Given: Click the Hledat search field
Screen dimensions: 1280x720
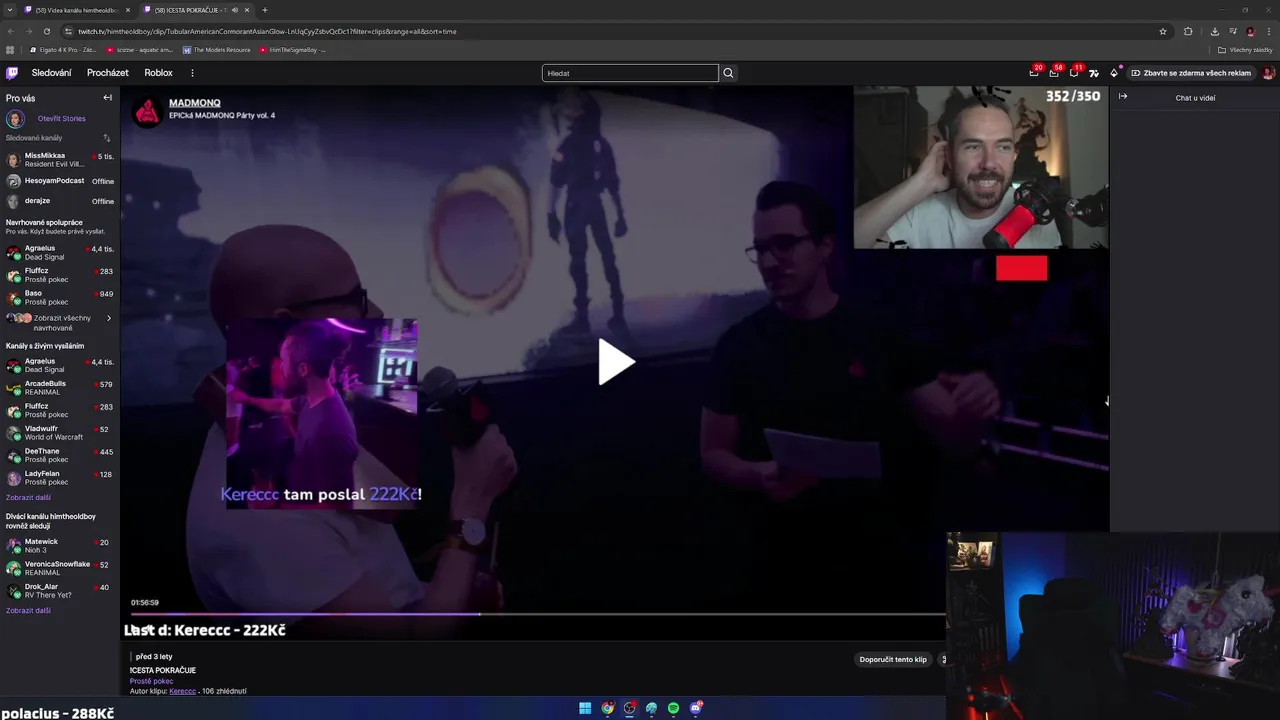Looking at the screenshot, I should 630,73.
